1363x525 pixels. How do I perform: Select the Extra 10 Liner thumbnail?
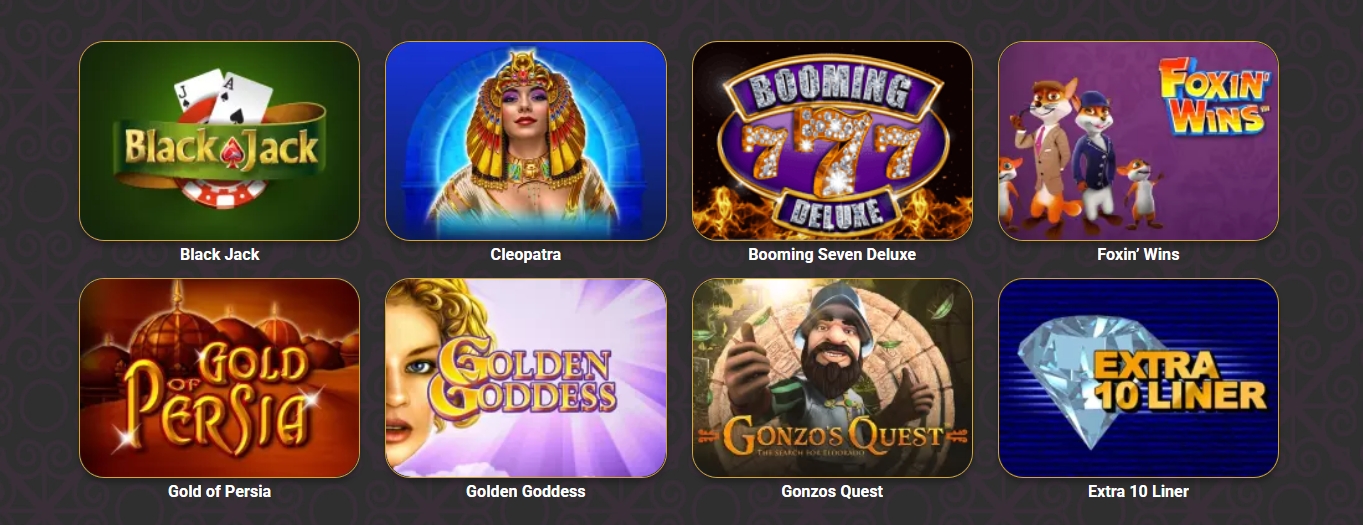coord(1138,378)
